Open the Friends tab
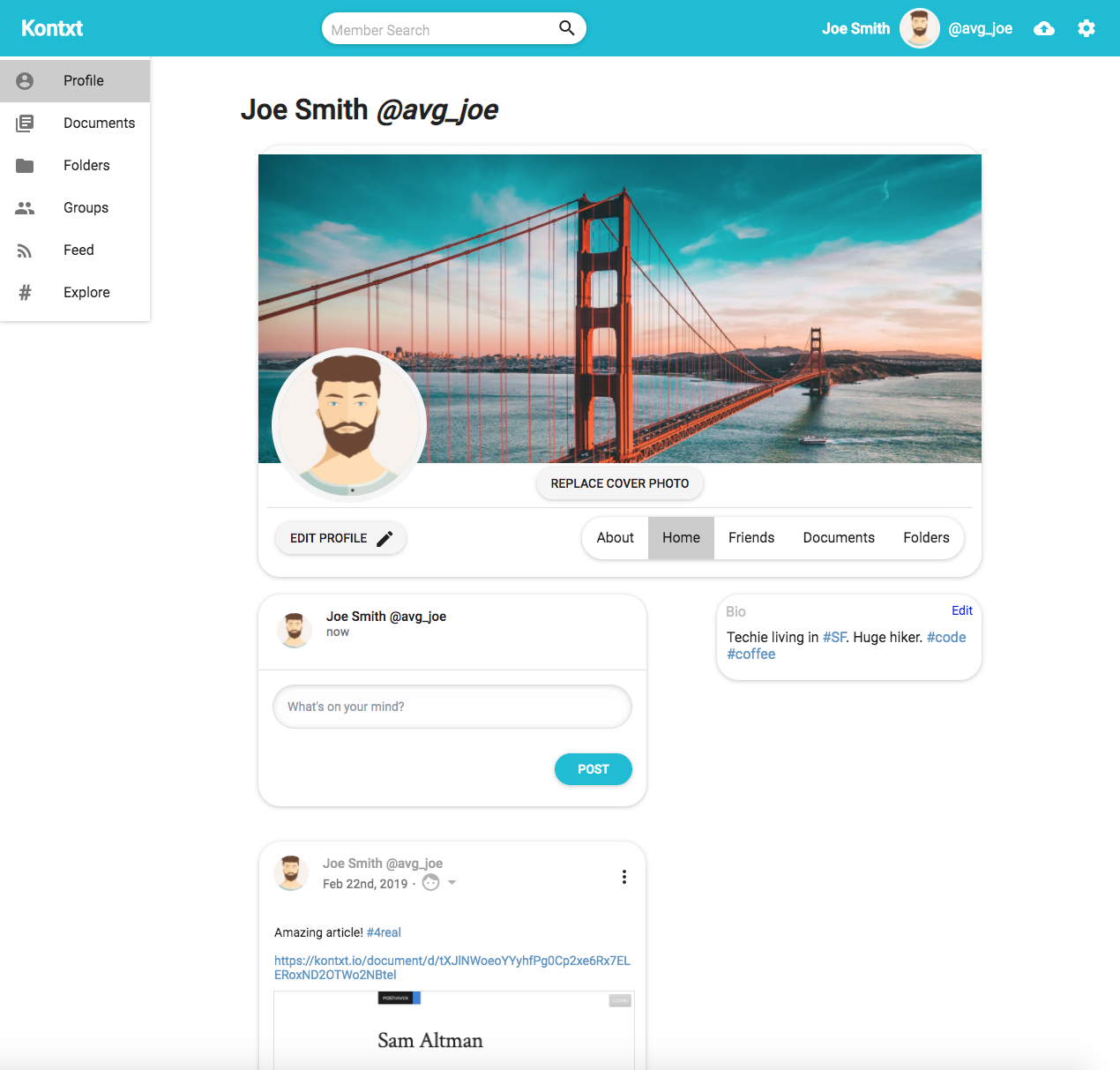Image resolution: width=1120 pixels, height=1070 pixels. [751, 538]
